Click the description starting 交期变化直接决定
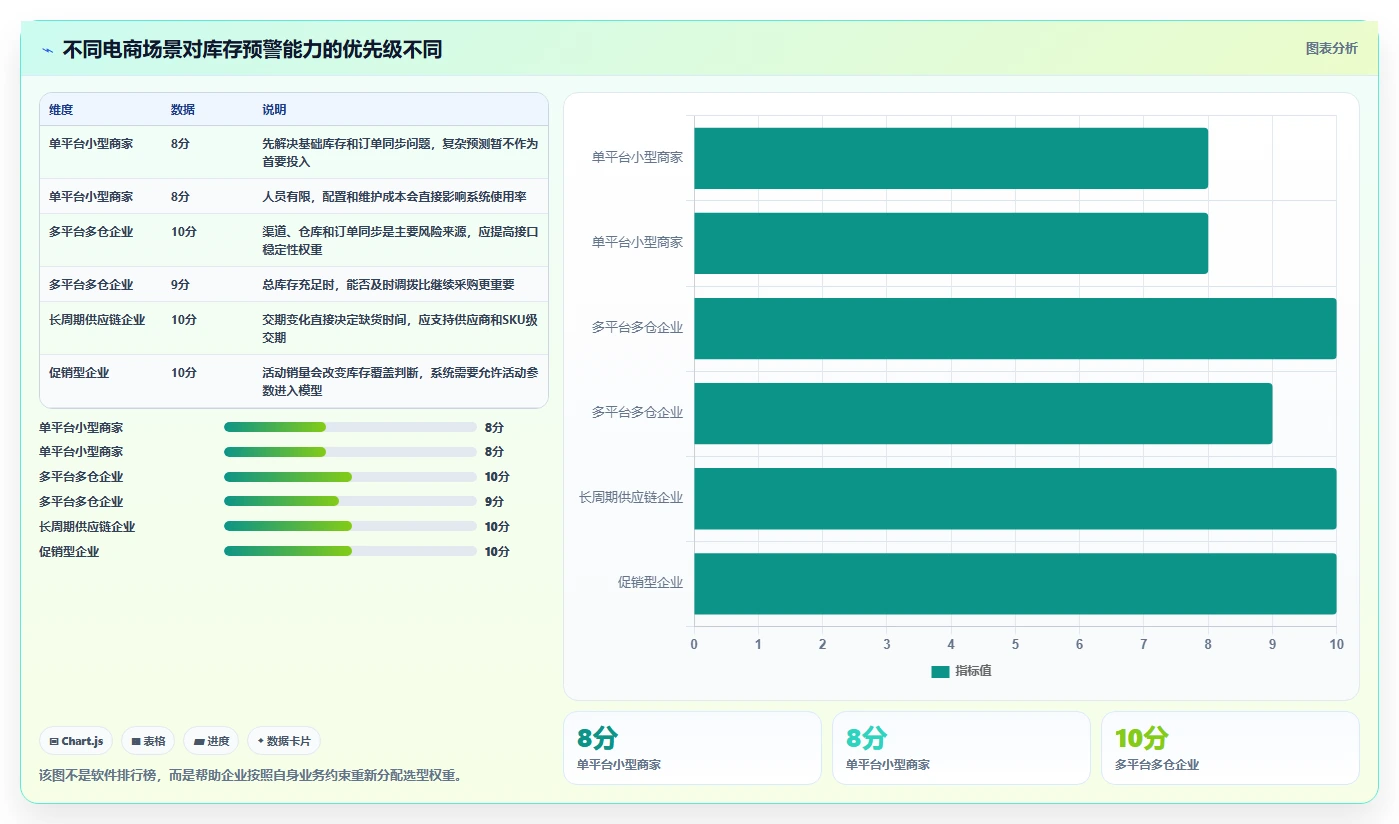 tap(400, 328)
